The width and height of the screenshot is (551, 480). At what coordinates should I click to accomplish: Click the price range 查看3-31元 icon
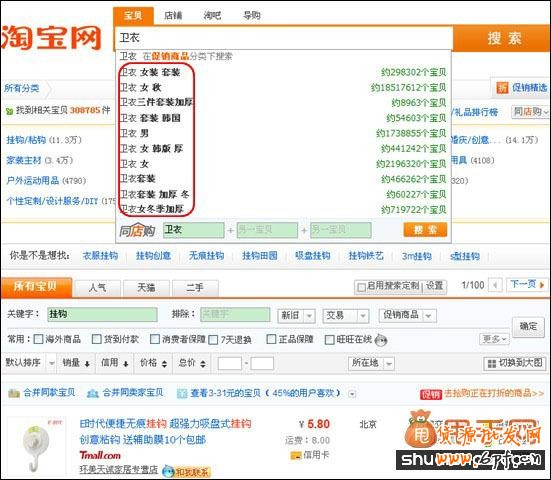click(182, 394)
